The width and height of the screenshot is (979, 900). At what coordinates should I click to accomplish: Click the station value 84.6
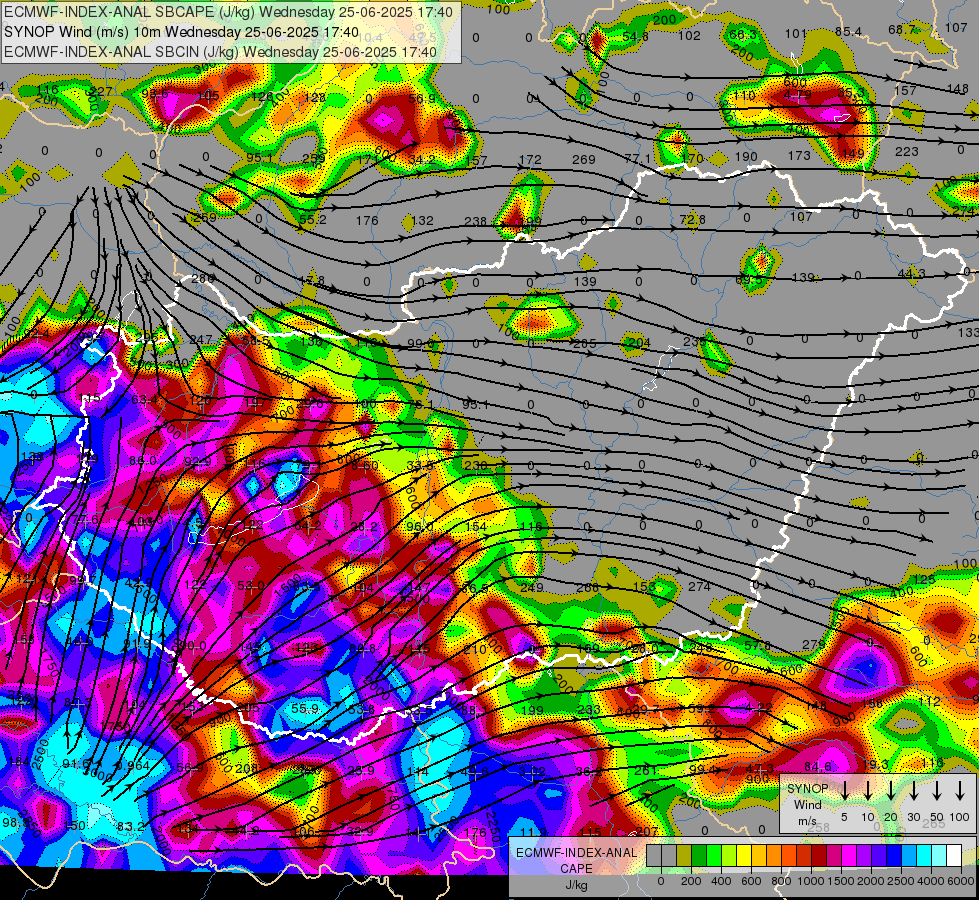817,766
